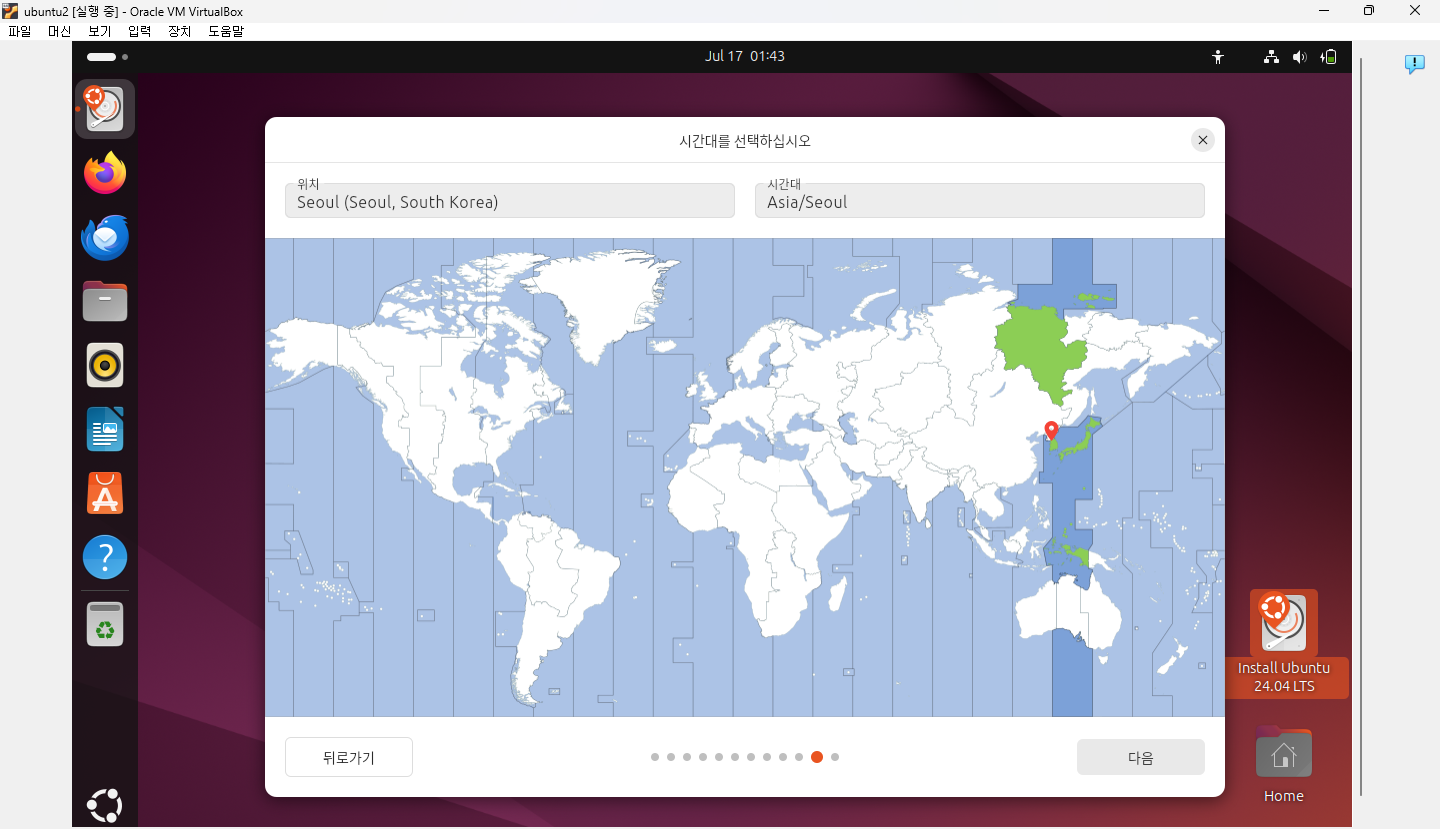The width and height of the screenshot is (1440, 829).
Task: Open the Help icon in dock
Action: coord(105,557)
